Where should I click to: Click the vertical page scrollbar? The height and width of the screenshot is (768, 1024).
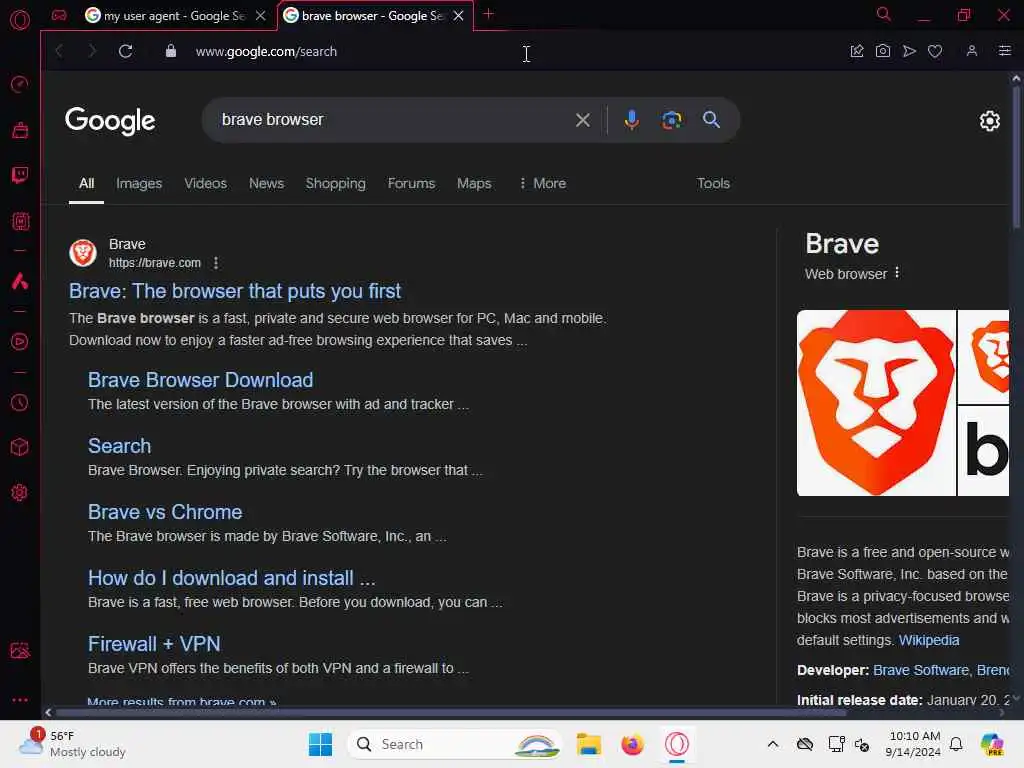[1016, 157]
